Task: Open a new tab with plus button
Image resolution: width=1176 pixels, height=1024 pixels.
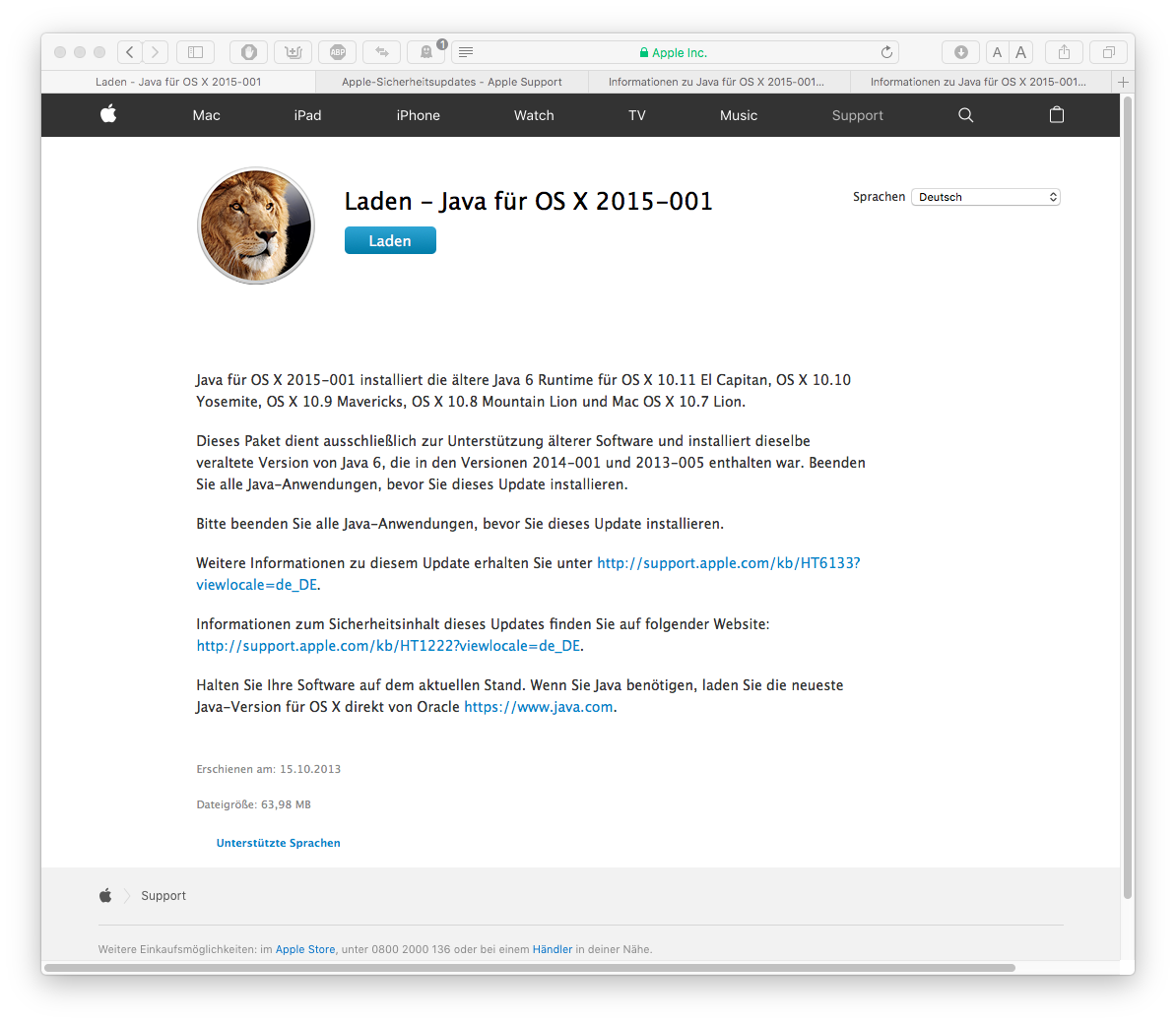Action: (1123, 82)
